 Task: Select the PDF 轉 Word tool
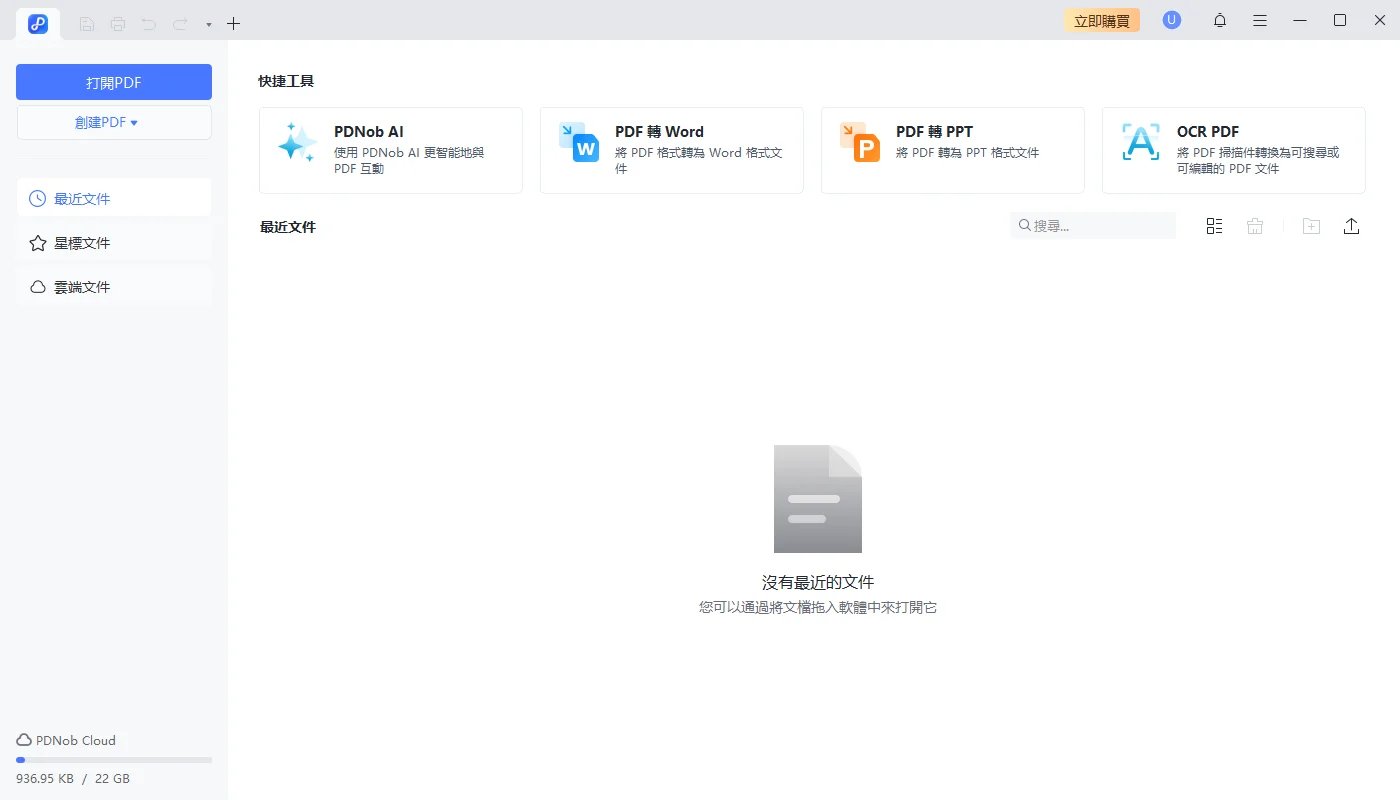[671, 148]
